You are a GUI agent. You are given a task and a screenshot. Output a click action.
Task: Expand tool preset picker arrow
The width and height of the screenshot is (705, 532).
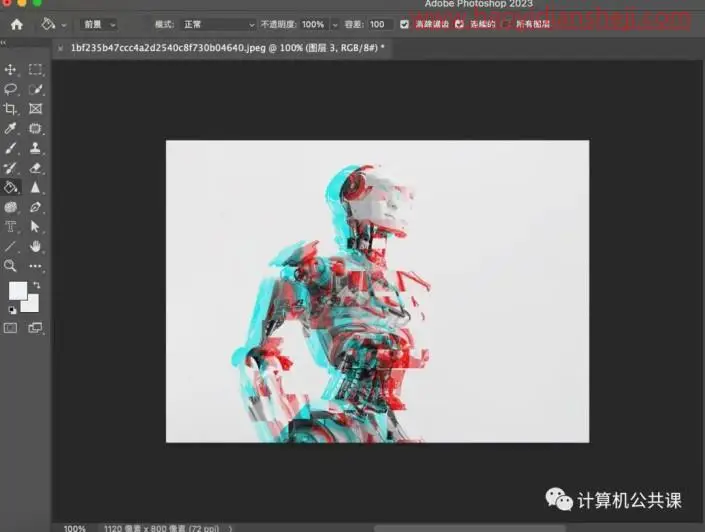click(64, 25)
